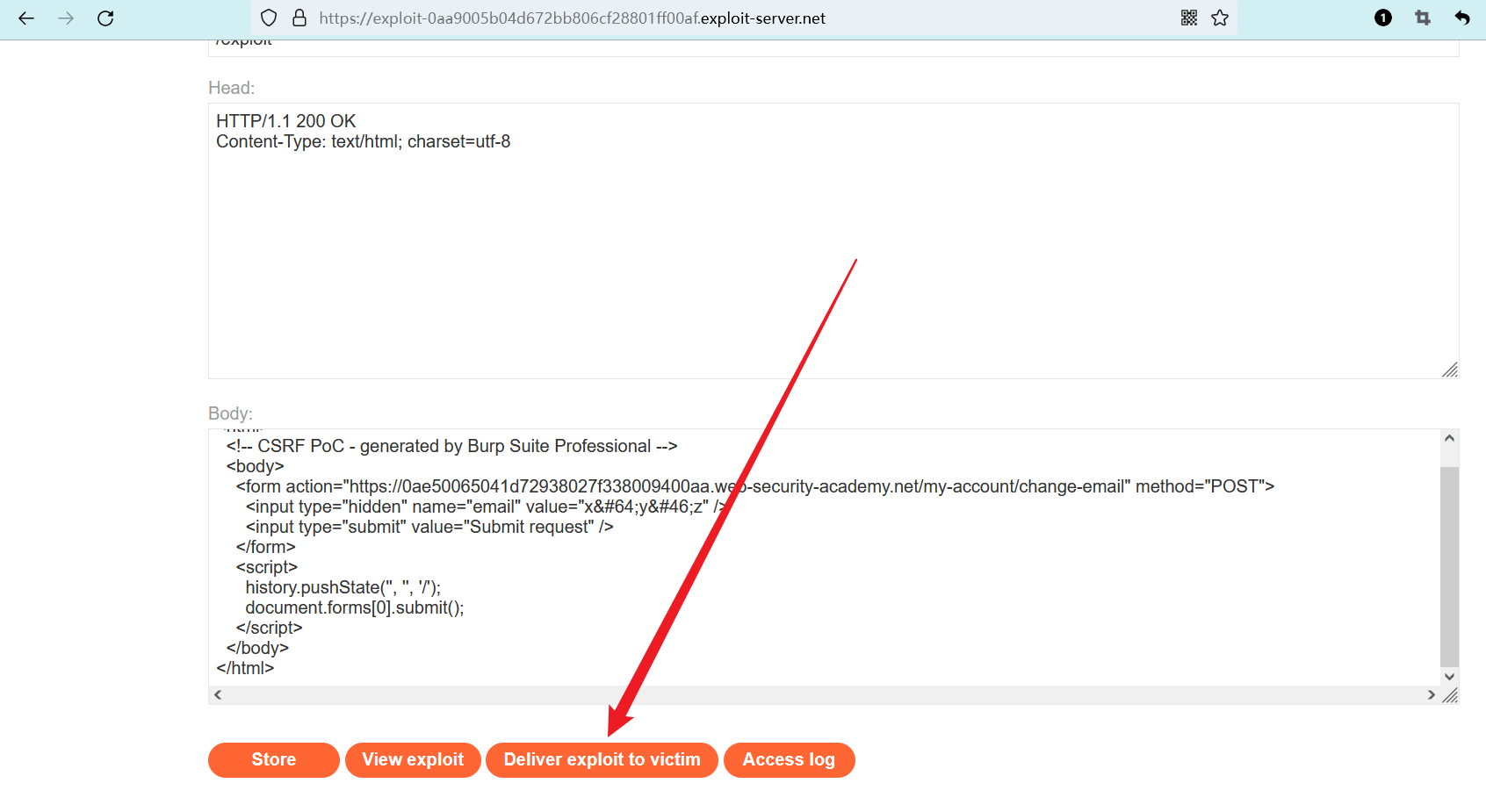Click the View exploit button
1486x812 pixels.
(413, 759)
